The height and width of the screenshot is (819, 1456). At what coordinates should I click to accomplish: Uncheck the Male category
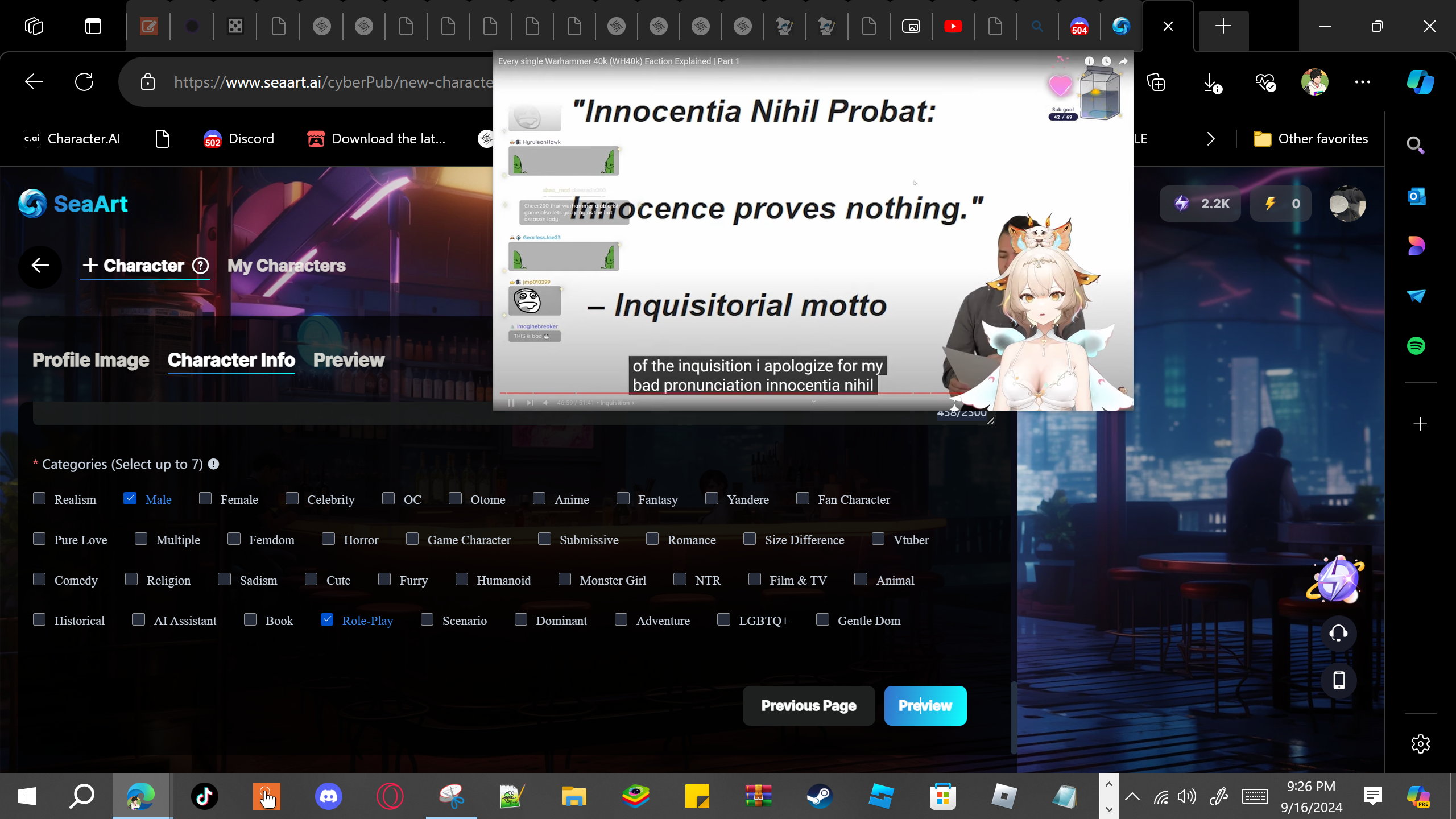click(130, 499)
